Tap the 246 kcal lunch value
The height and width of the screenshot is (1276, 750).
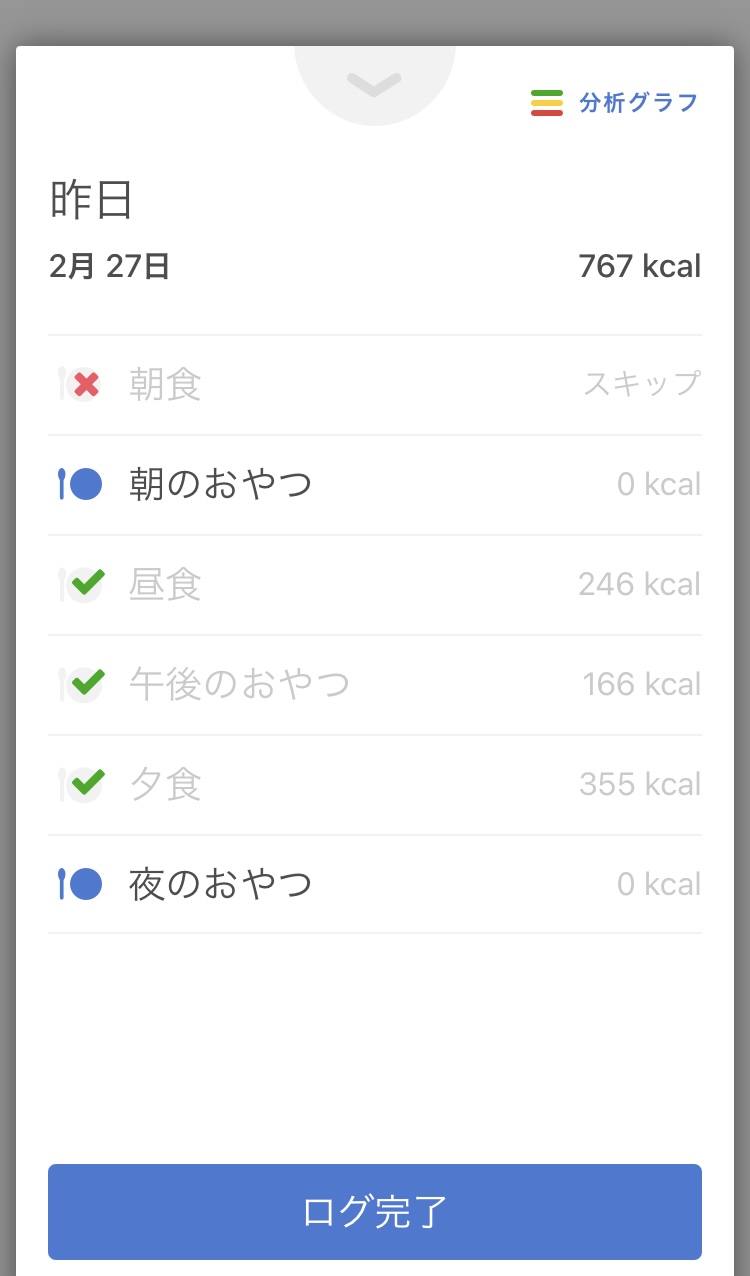pyautogui.click(x=639, y=584)
